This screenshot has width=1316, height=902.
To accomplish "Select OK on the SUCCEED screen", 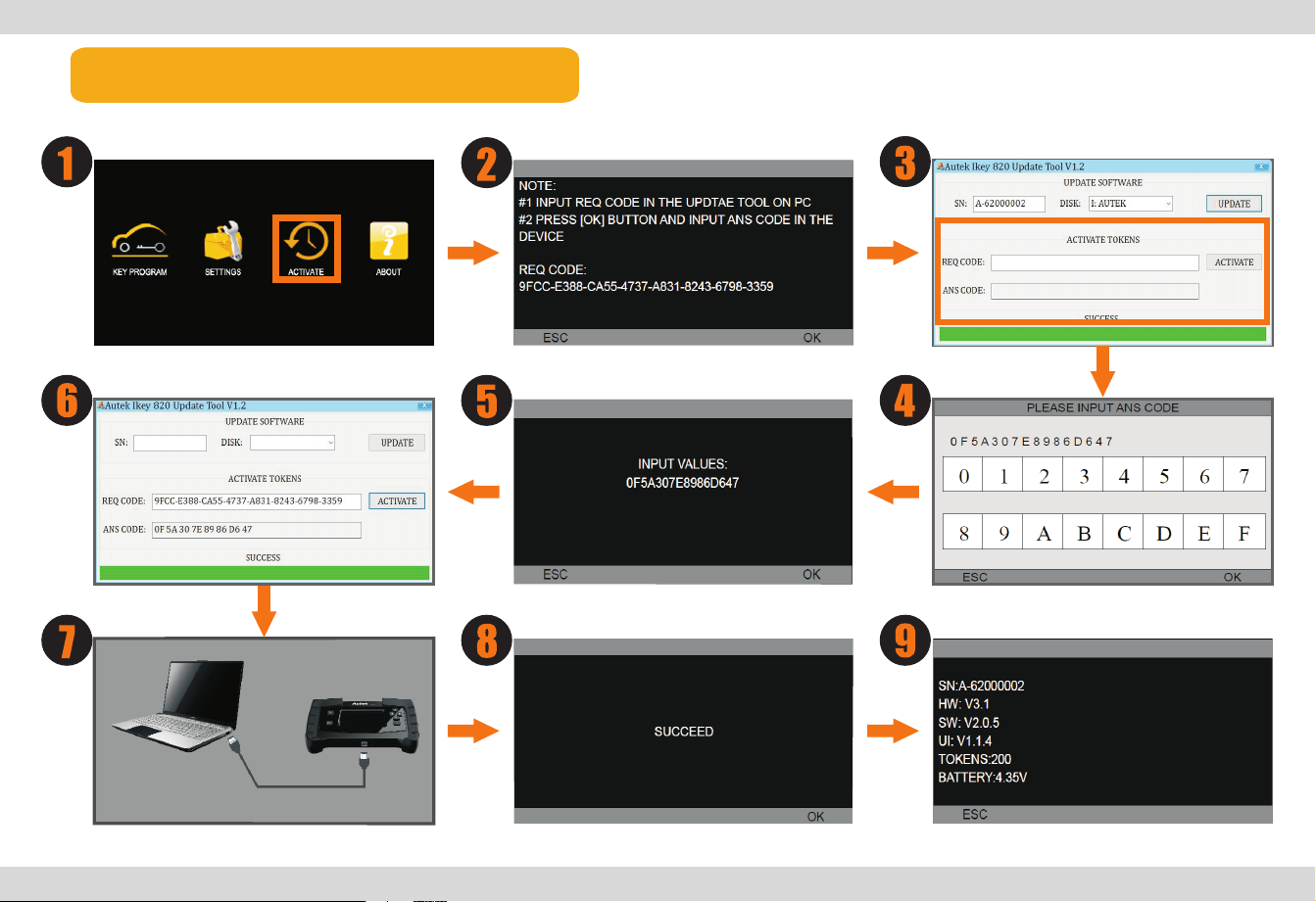I will click(816, 817).
